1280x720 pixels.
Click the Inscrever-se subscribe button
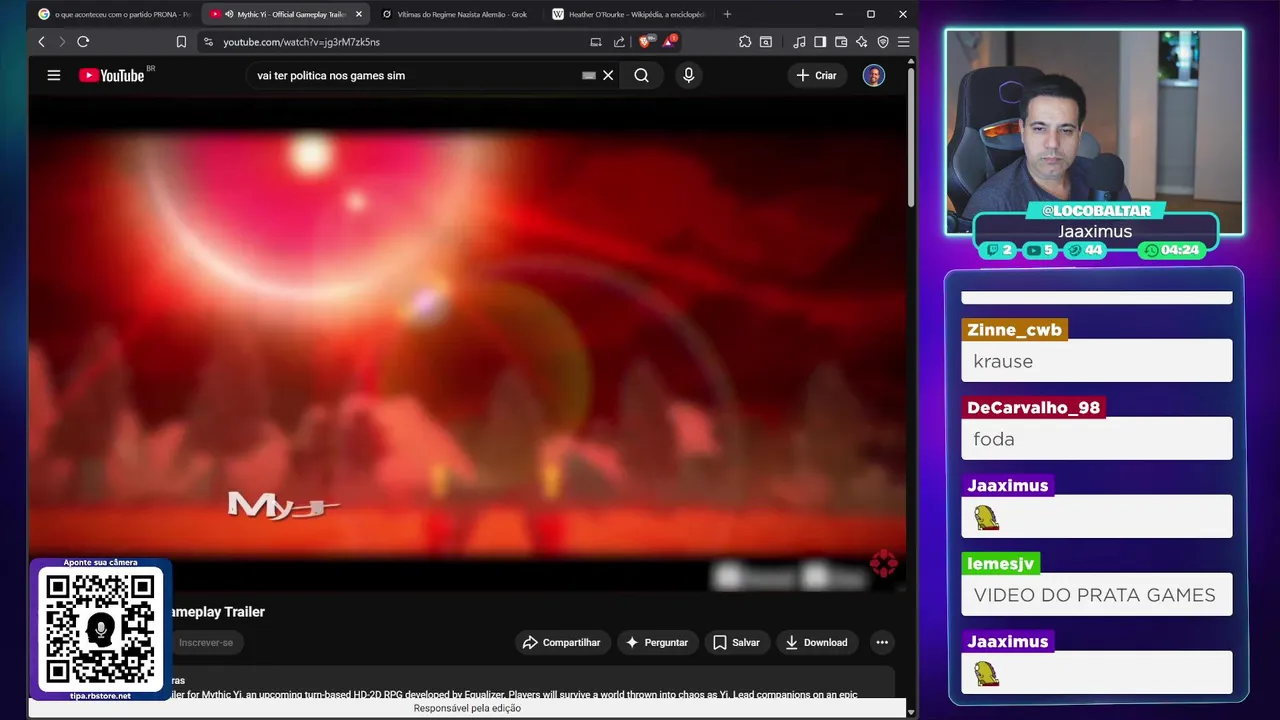tap(206, 642)
